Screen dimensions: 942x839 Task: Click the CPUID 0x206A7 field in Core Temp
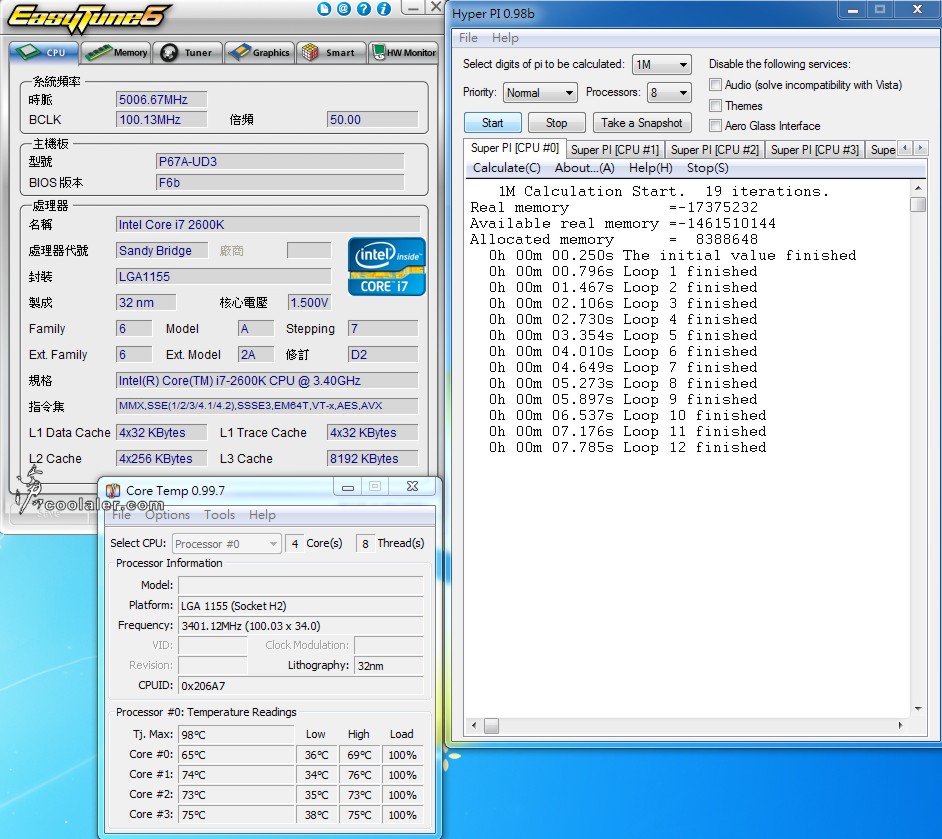pos(300,686)
